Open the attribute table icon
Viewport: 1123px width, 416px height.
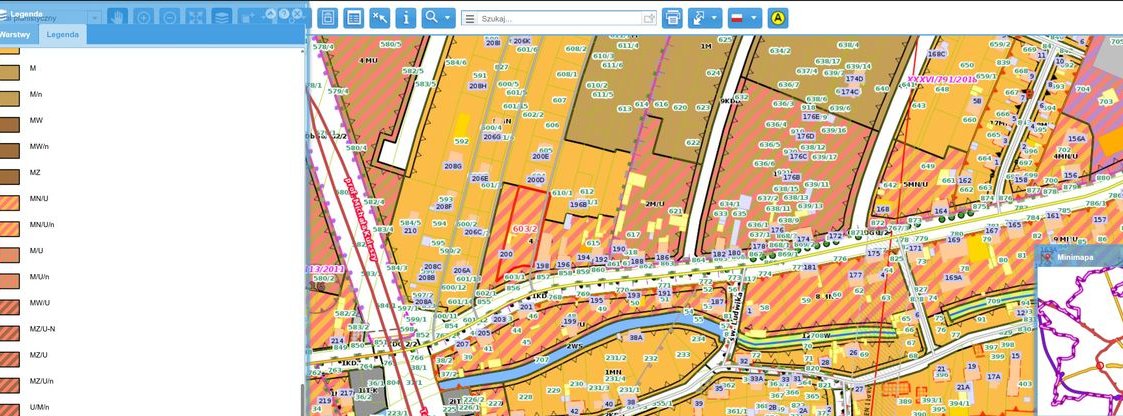[353, 17]
